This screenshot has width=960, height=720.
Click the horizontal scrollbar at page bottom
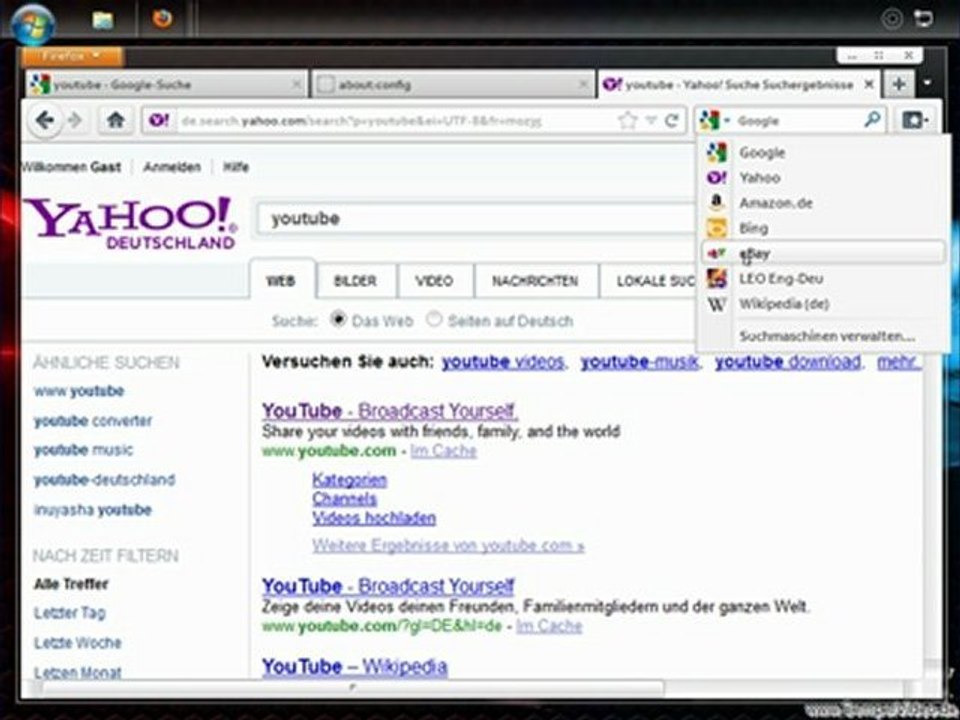pos(352,688)
